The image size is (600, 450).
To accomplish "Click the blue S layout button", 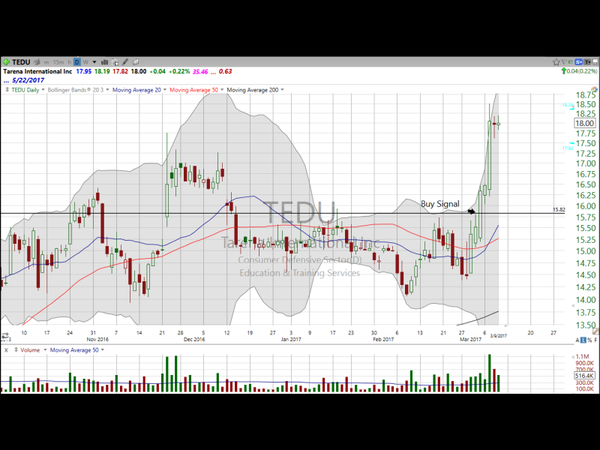I will click(x=579, y=62).
